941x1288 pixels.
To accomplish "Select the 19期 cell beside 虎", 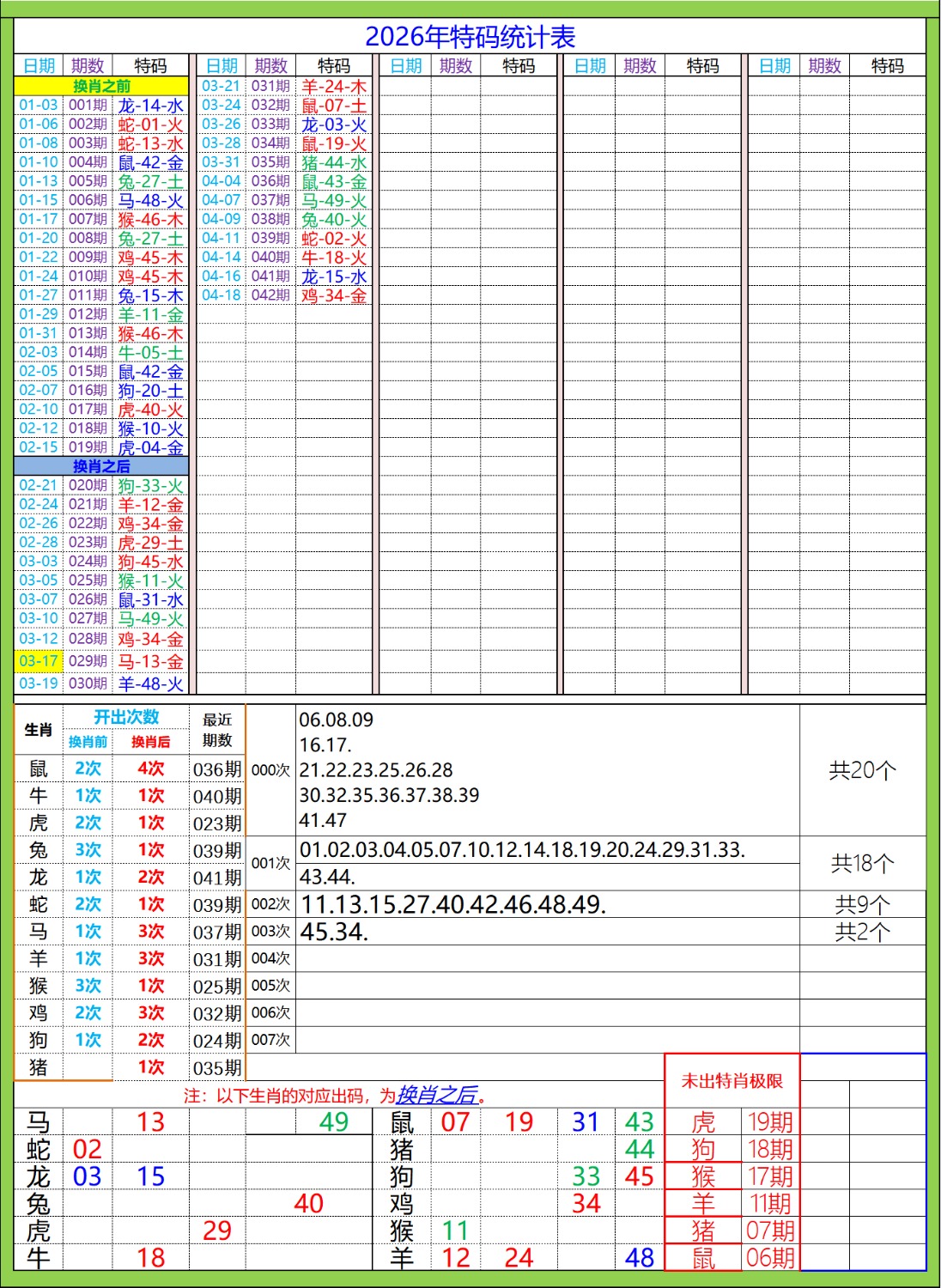I will click(x=770, y=1122).
